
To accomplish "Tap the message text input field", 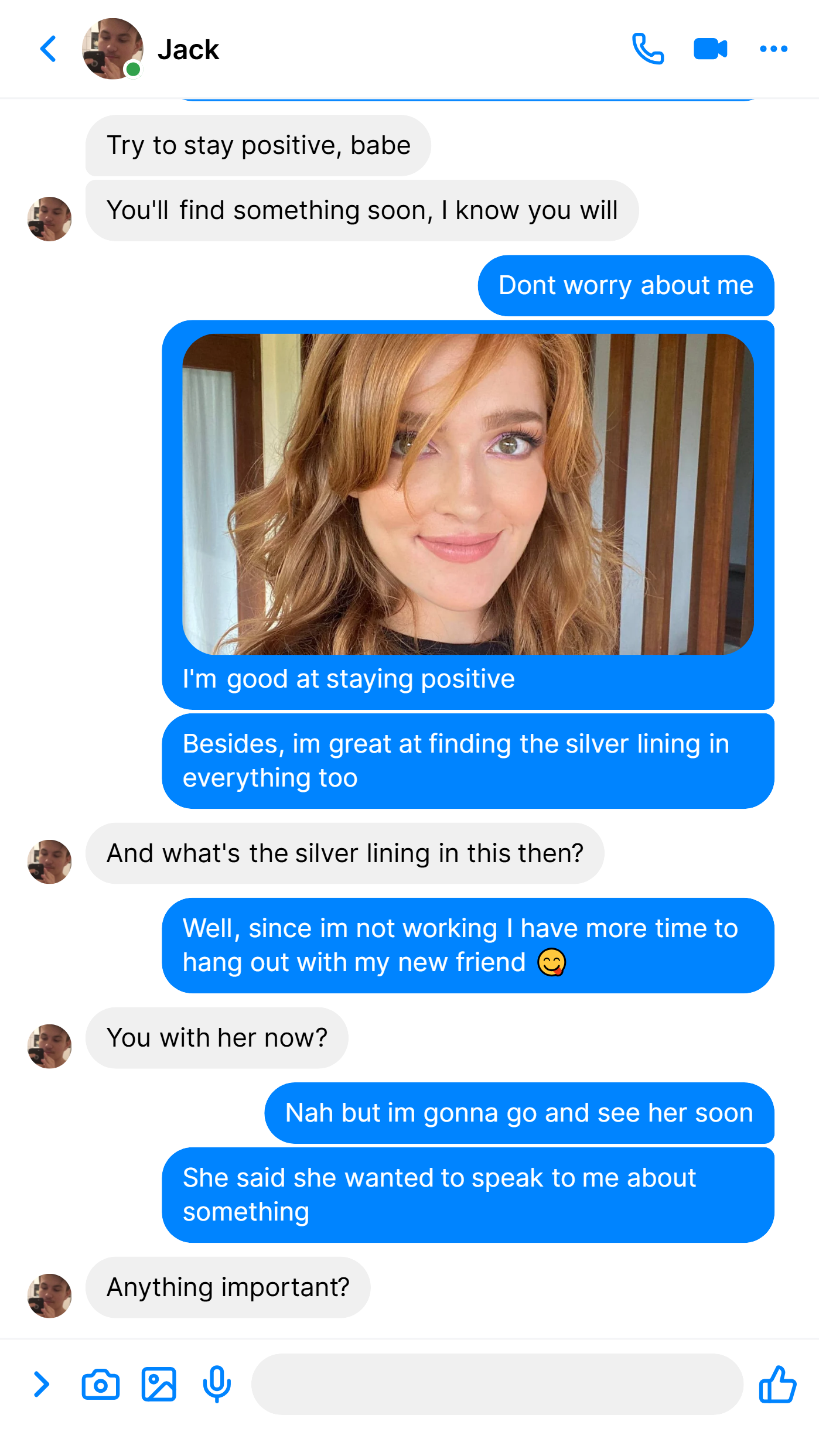I will pos(497,1385).
